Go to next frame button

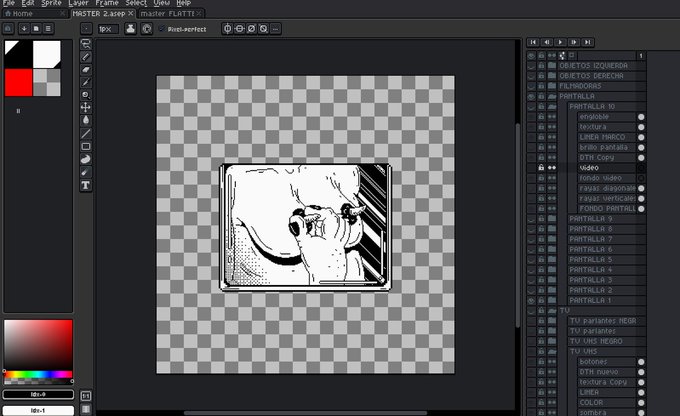574,42
